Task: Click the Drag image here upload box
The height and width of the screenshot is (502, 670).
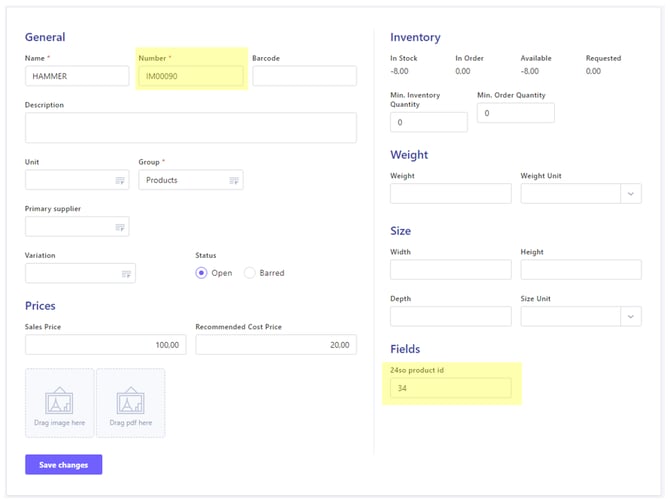Action: tap(59, 403)
